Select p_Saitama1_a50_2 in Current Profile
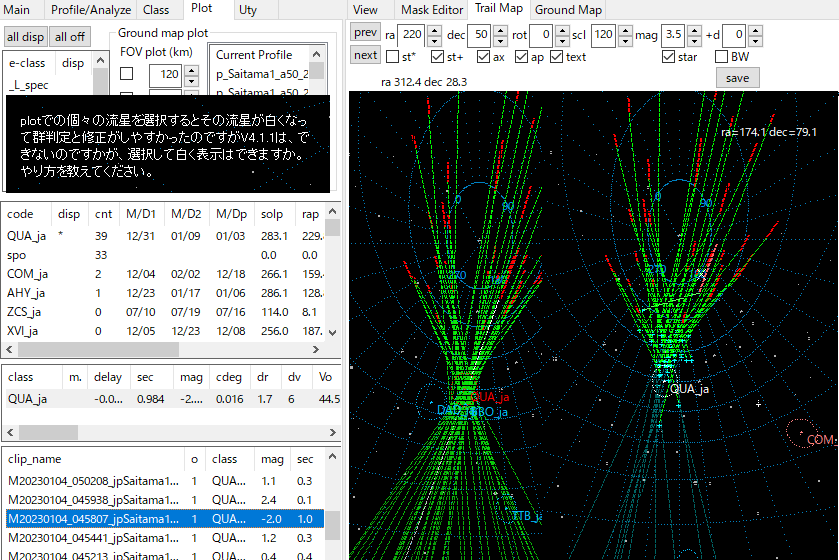Viewport: 839px width, 560px height. pyautogui.click(x=262, y=74)
